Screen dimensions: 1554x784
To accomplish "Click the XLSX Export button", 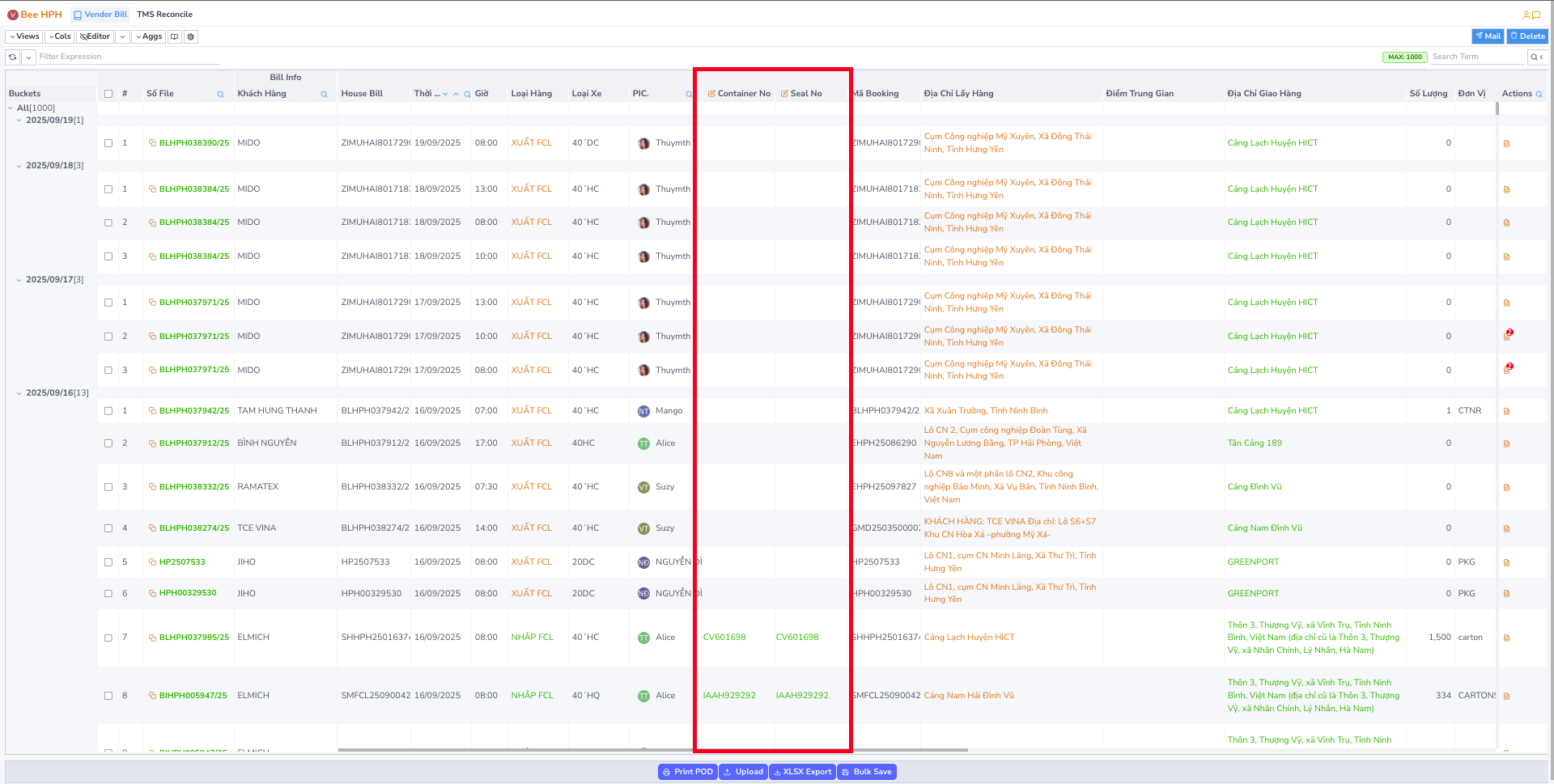I will pos(802,772).
